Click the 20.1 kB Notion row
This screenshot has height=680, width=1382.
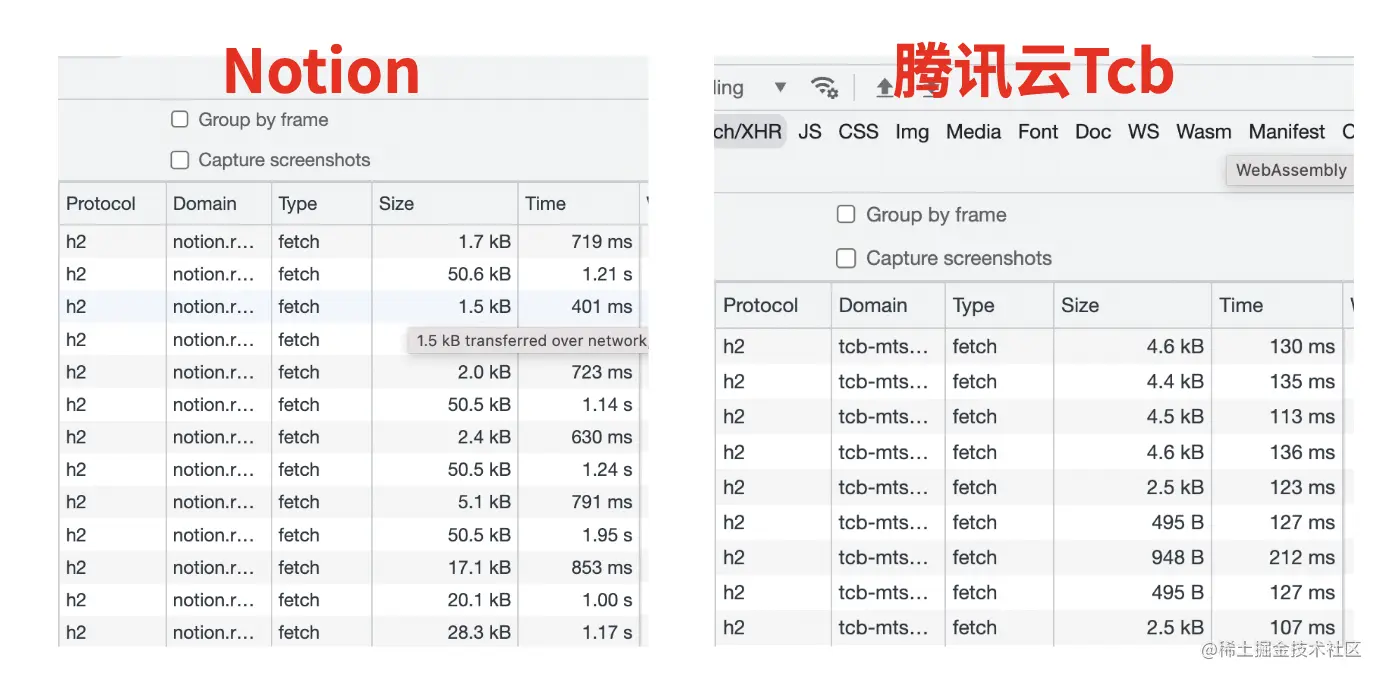click(x=353, y=600)
